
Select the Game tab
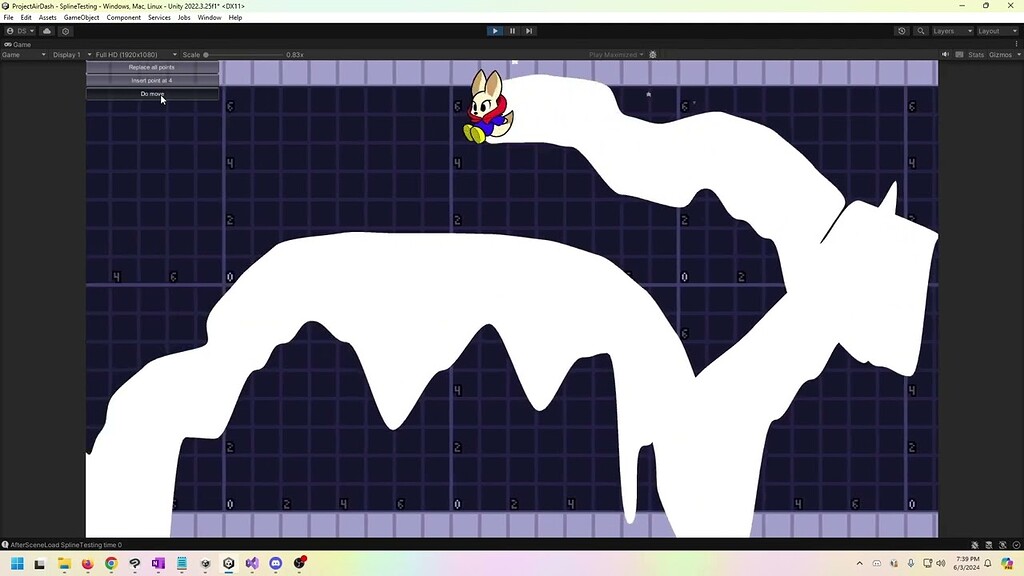point(16,44)
